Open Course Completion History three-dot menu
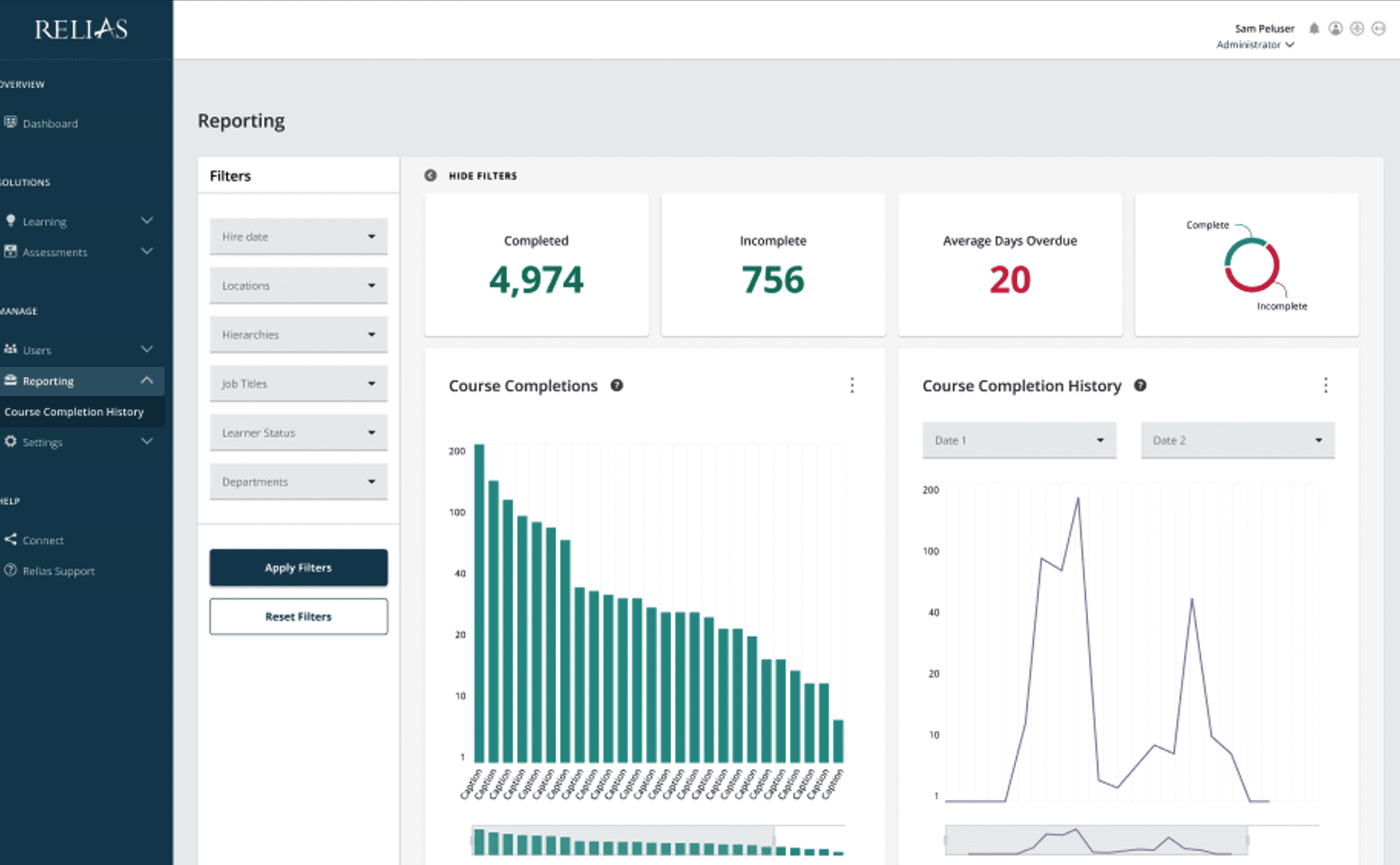This screenshot has height=865, width=1400. 1325,385
